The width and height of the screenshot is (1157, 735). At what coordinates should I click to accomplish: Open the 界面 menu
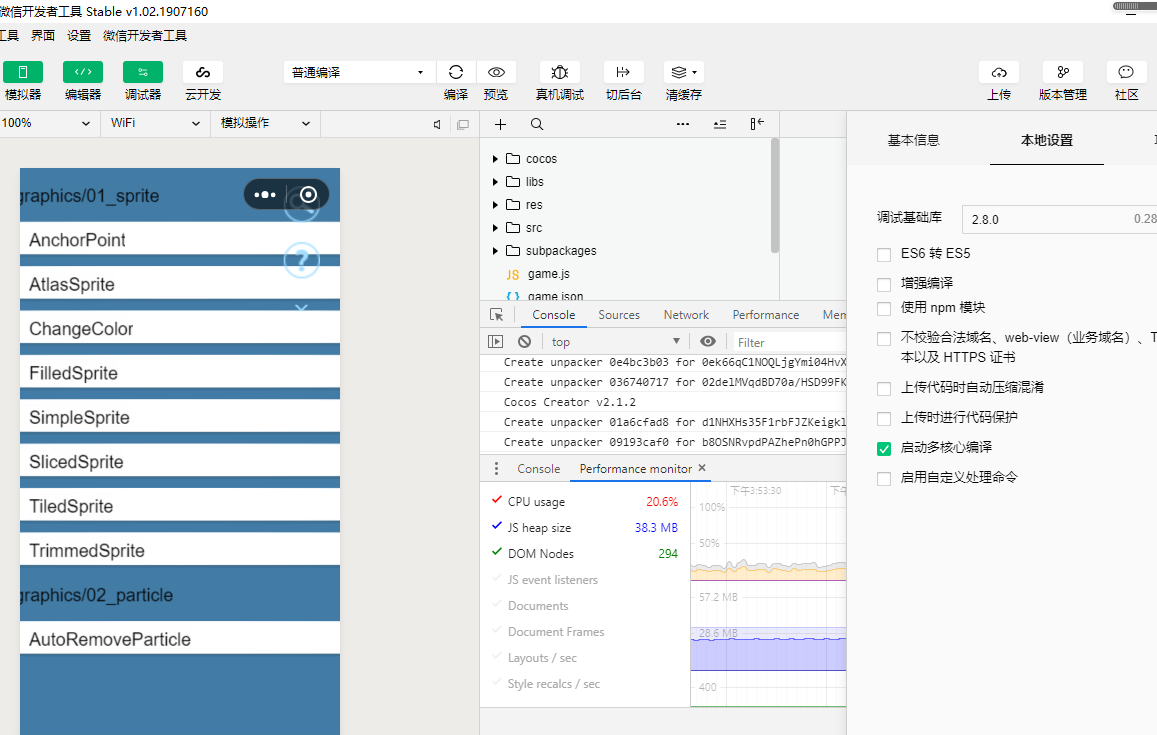[x=43, y=35]
